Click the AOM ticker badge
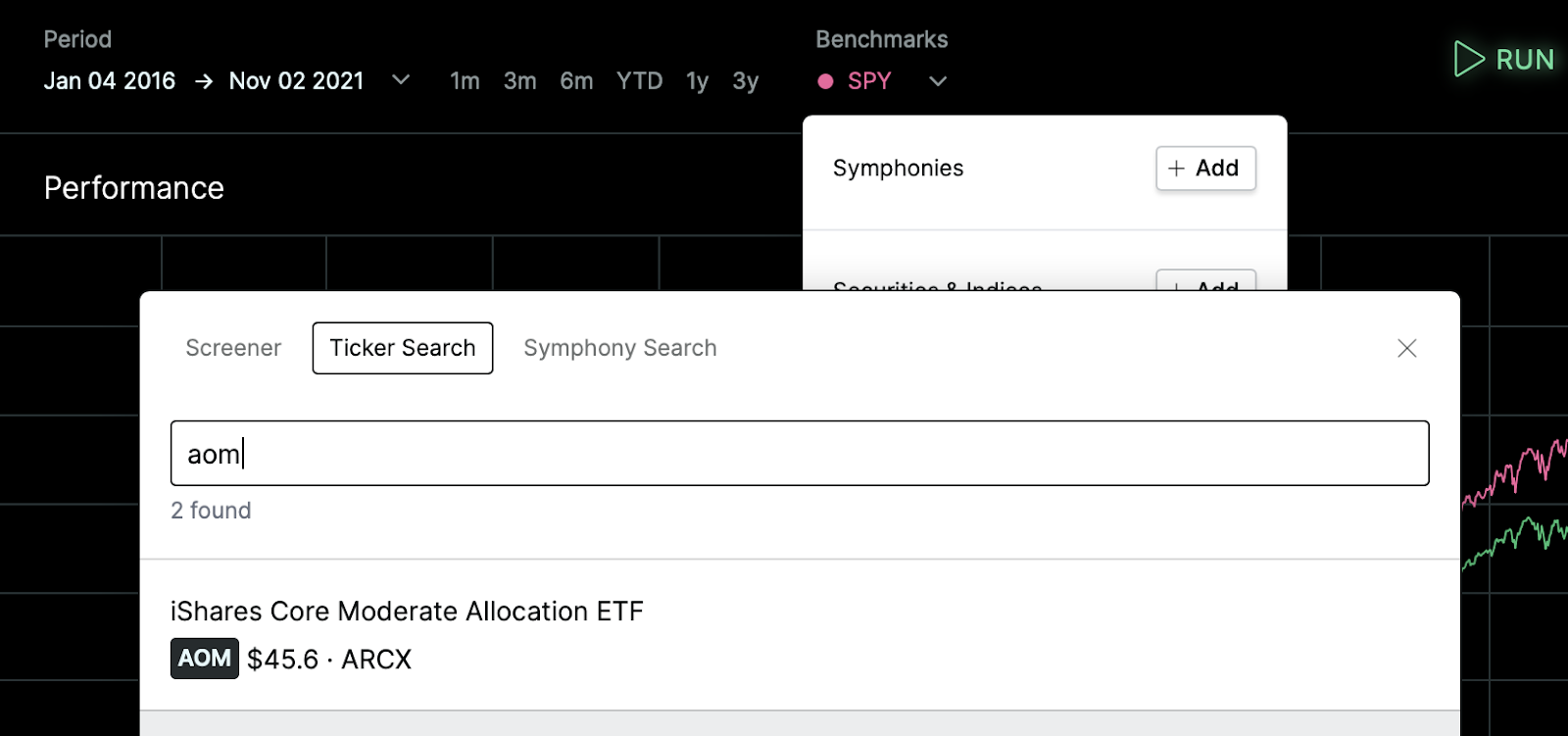 205,659
